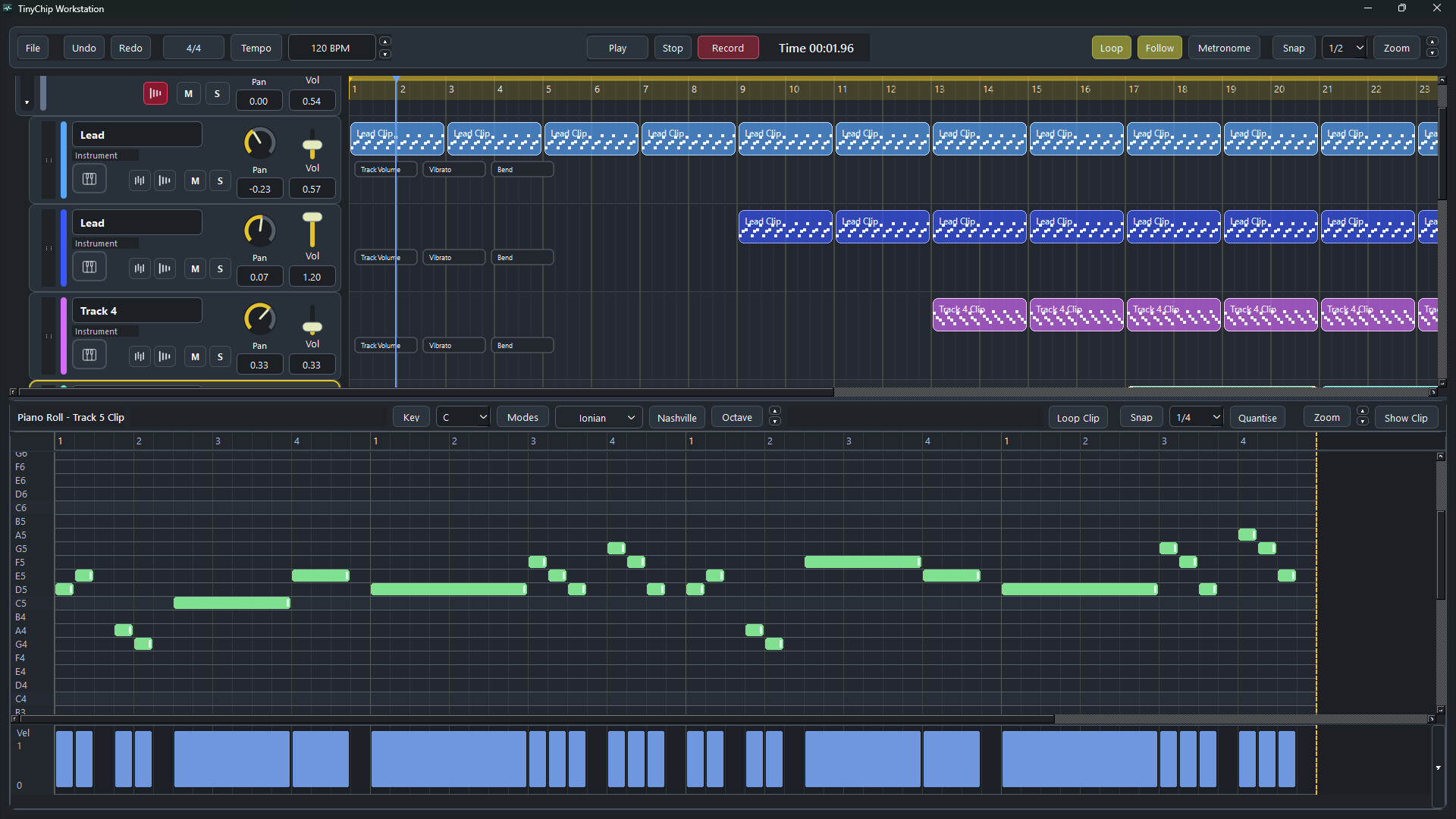Click the Quantise button
This screenshot has height=819, width=1456.
coord(1257,417)
